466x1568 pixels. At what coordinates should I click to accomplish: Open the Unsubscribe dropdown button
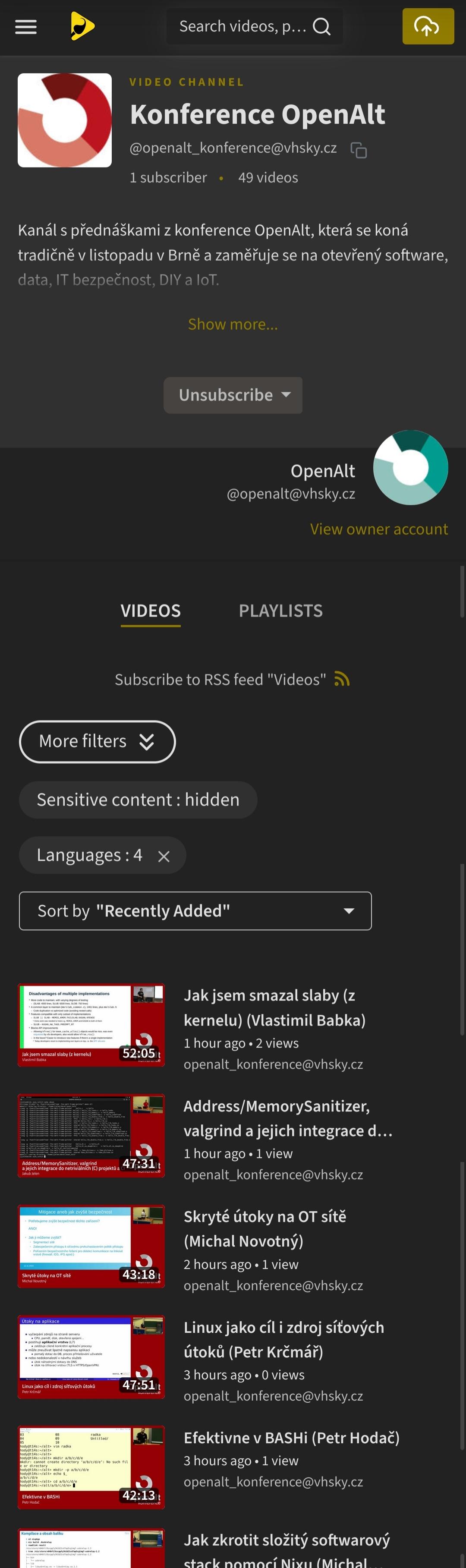click(233, 395)
